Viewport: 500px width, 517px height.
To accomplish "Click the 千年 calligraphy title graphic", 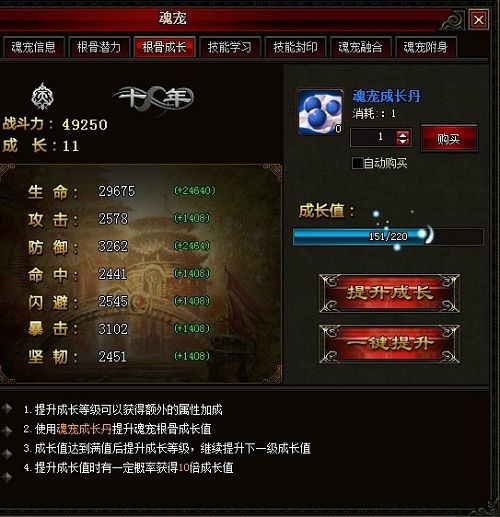I will [154, 98].
